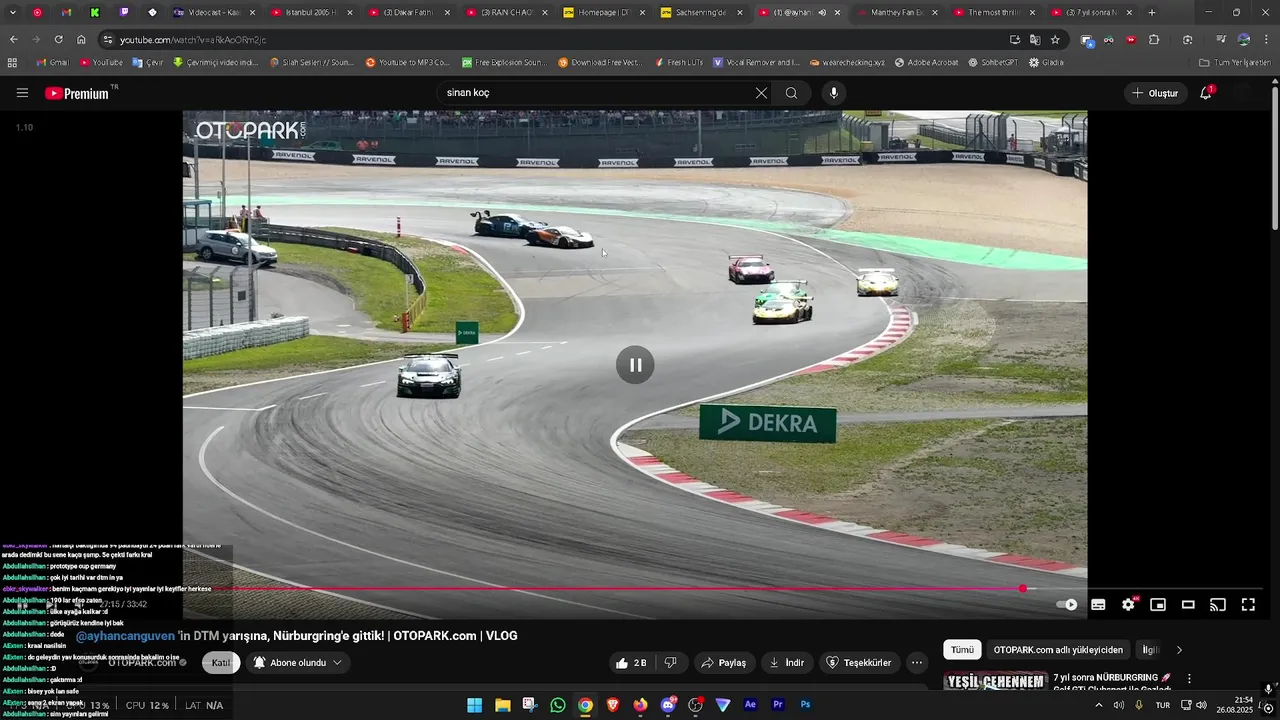The image size is (1280, 720).
Task: Open more actions three-dot menu
Action: click(917, 662)
